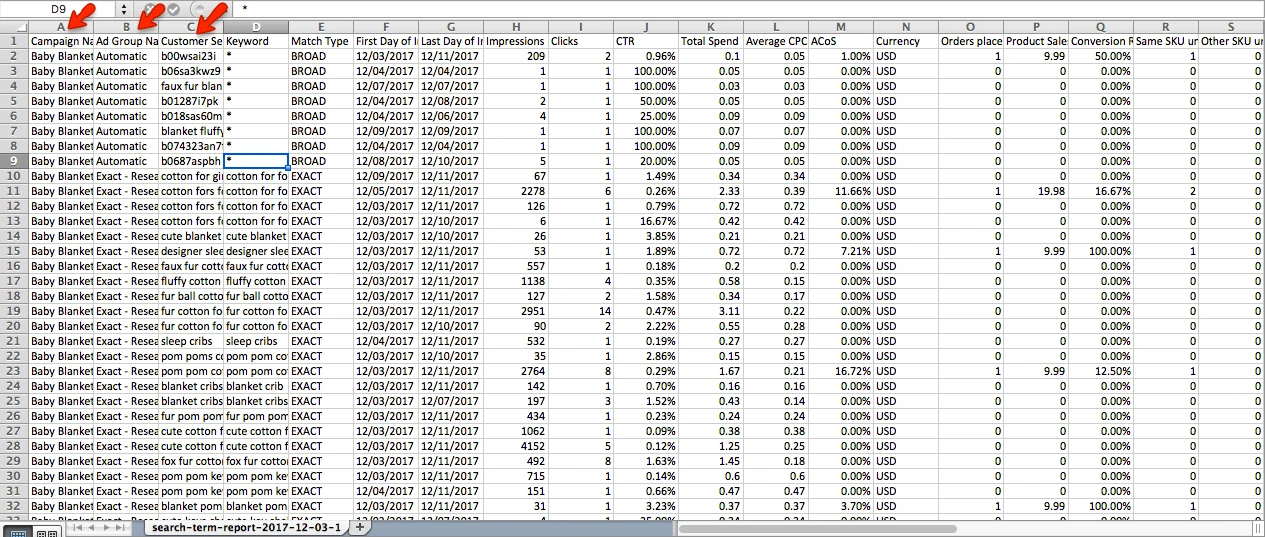The width and height of the screenshot is (1265, 537).
Task: Select row 9 header
Action: (x=14, y=161)
